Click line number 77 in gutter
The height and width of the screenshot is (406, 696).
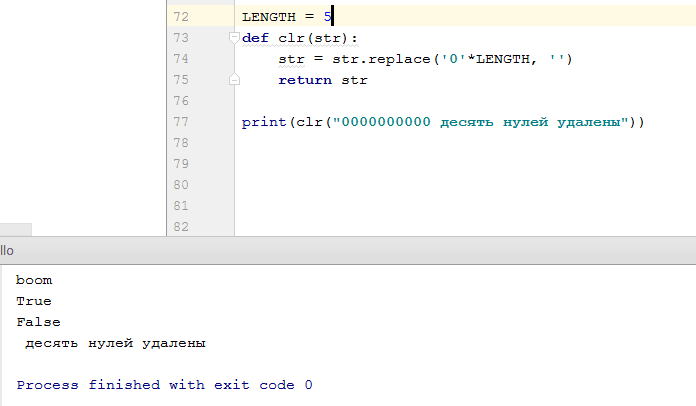pos(181,122)
